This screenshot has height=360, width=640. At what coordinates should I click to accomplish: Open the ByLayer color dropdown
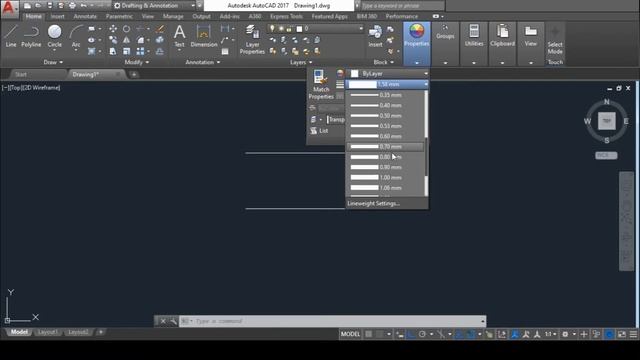point(388,73)
